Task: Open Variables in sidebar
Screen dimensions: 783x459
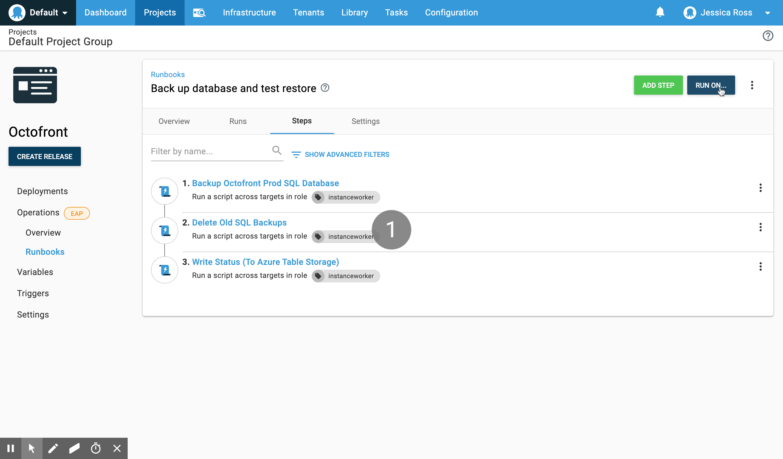Action: pyautogui.click(x=35, y=272)
